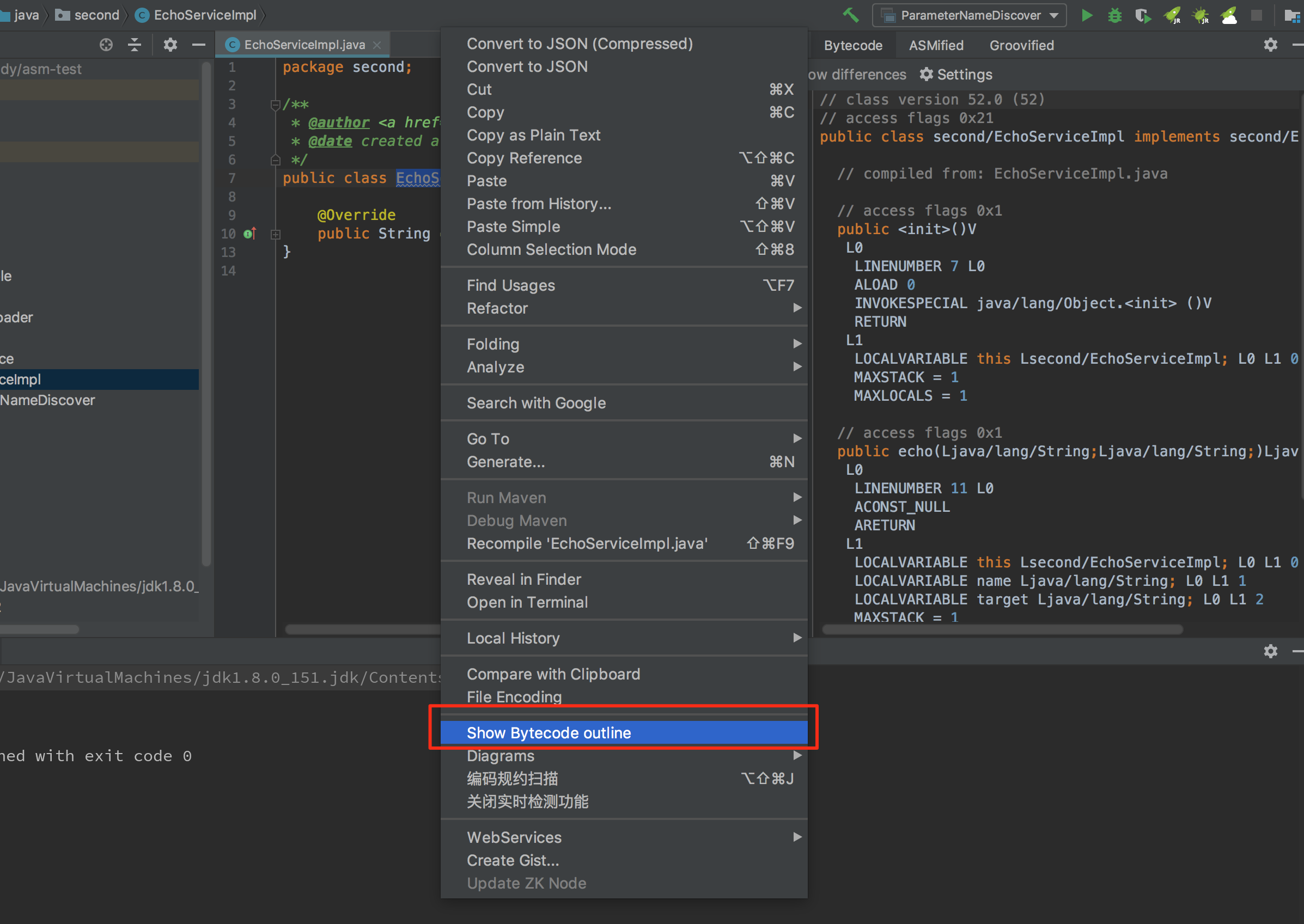The width and height of the screenshot is (1304, 924).
Task: Run with coverage shield icon
Action: coord(1142,15)
